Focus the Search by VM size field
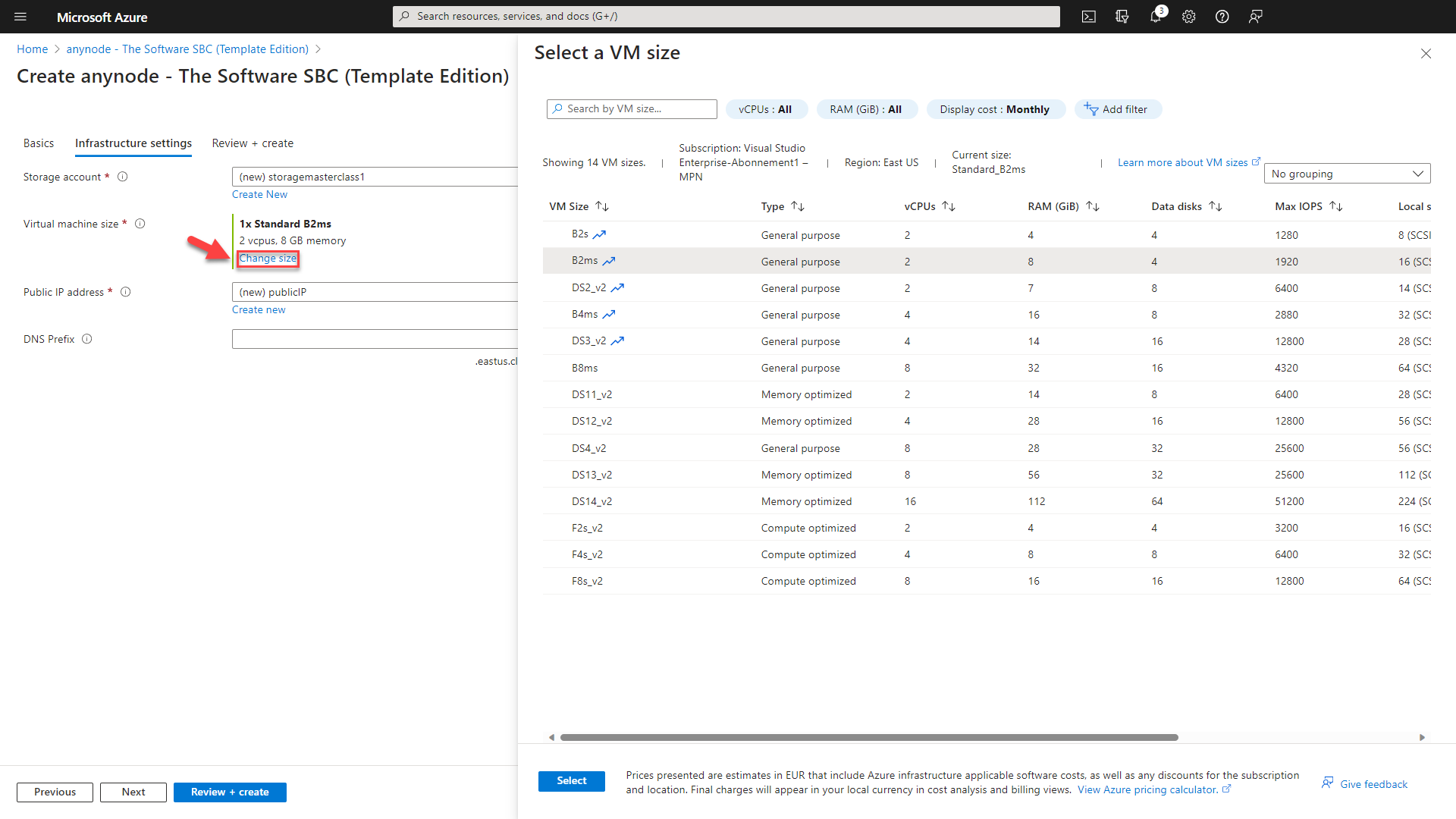The image size is (1456, 819). point(632,109)
